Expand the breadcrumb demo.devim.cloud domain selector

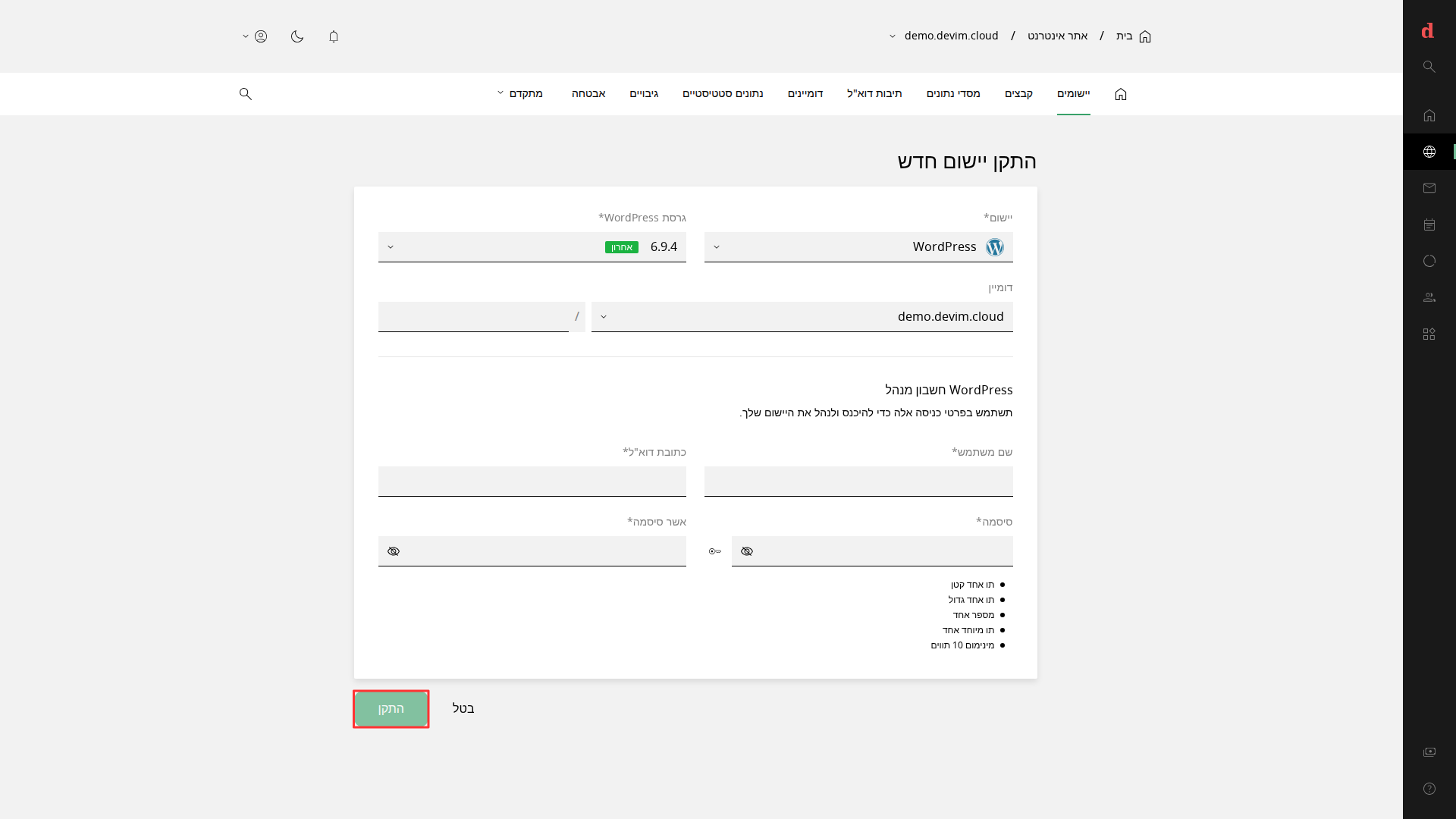[944, 36]
